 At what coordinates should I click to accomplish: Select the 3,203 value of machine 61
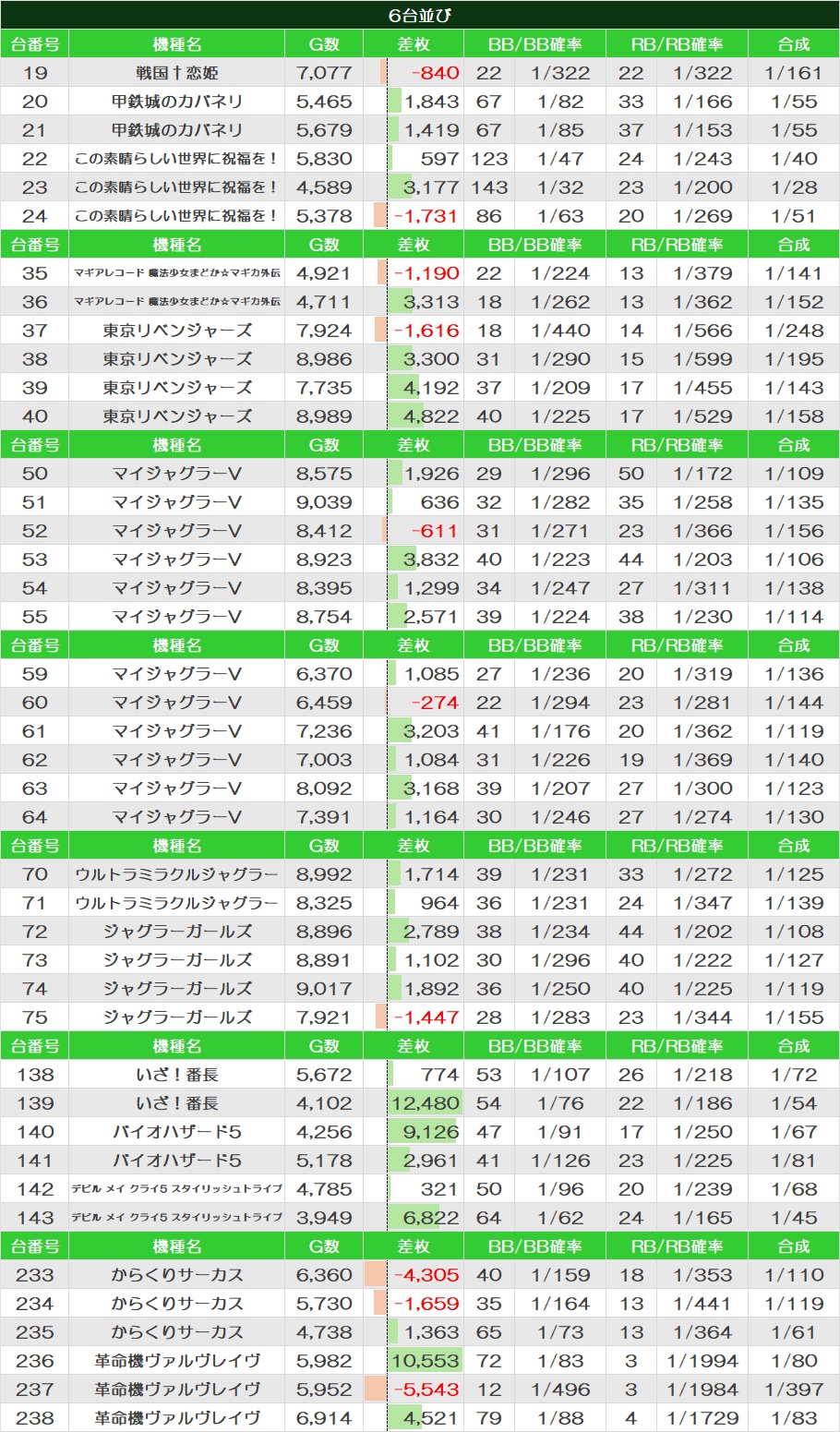tap(431, 731)
